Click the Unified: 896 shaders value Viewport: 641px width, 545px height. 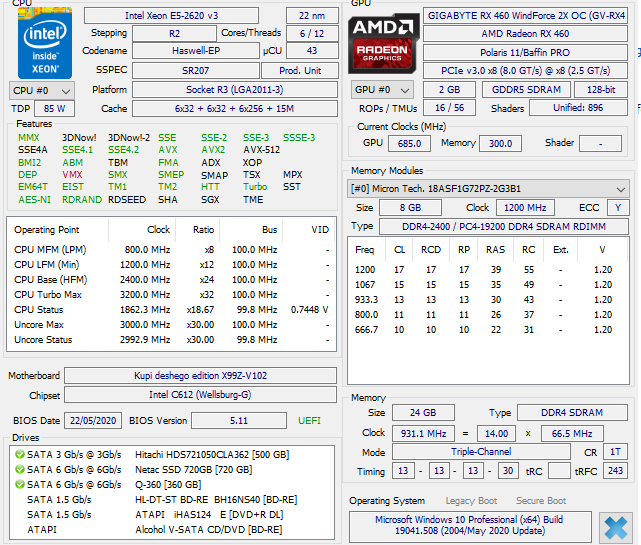pyautogui.click(x=578, y=108)
